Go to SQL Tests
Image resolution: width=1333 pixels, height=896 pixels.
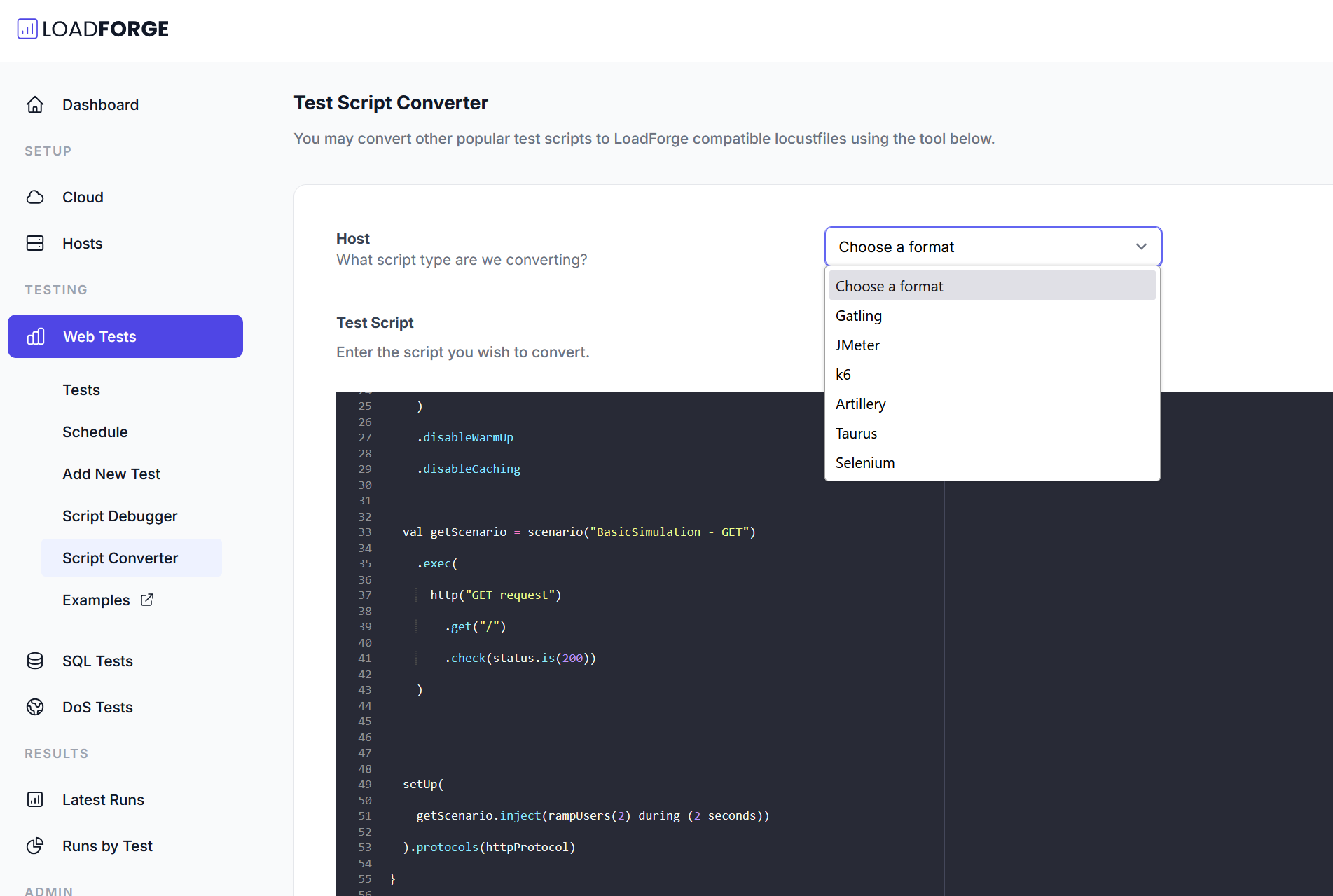tap(97, 661)
